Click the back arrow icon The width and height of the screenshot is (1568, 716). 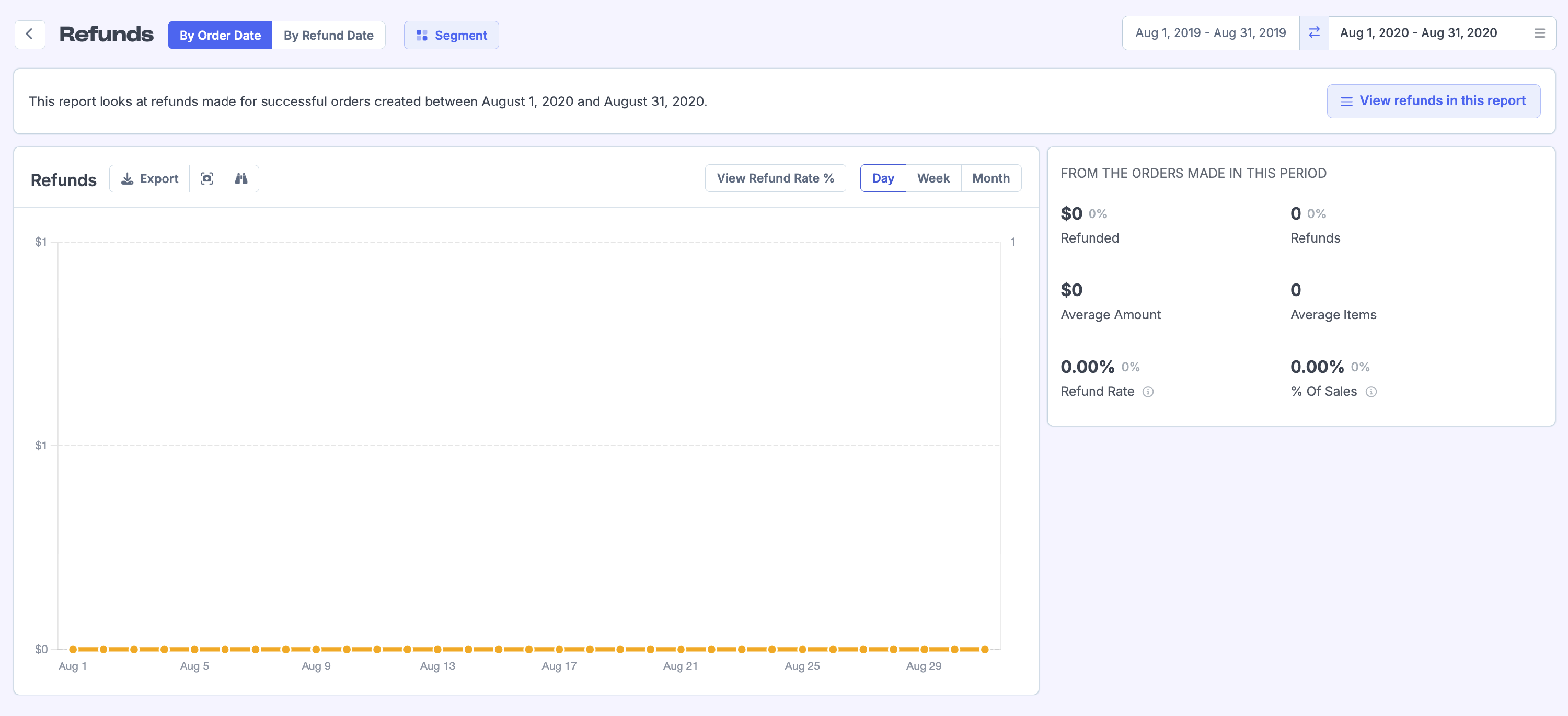click(x=29, y=34)
